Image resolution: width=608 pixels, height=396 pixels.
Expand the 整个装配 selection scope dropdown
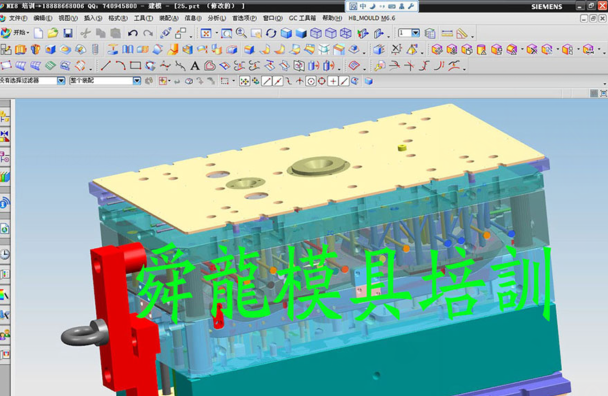136,81
